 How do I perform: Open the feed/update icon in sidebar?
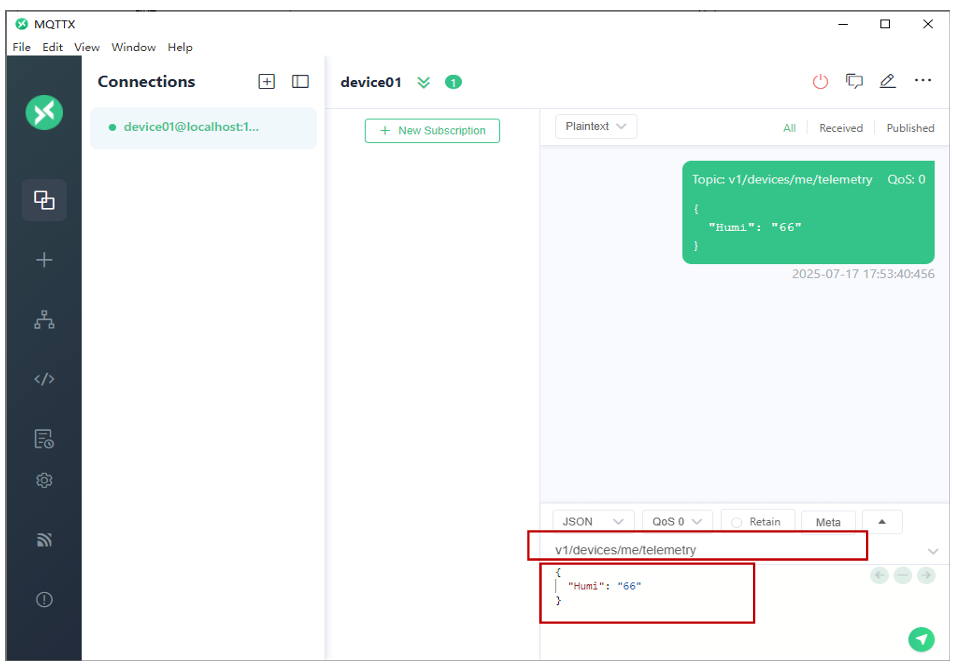point(44,540)
